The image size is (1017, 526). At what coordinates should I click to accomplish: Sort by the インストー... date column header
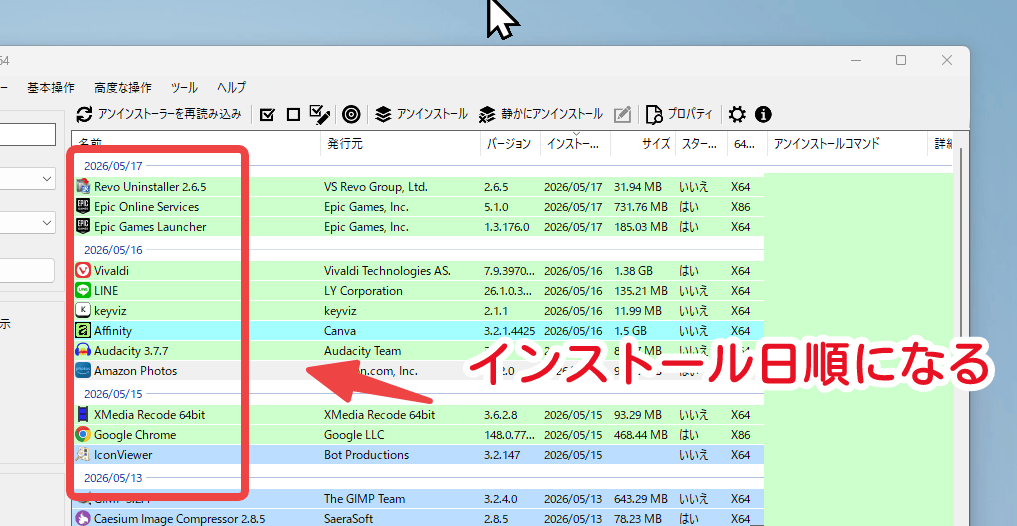pos(575,144)
